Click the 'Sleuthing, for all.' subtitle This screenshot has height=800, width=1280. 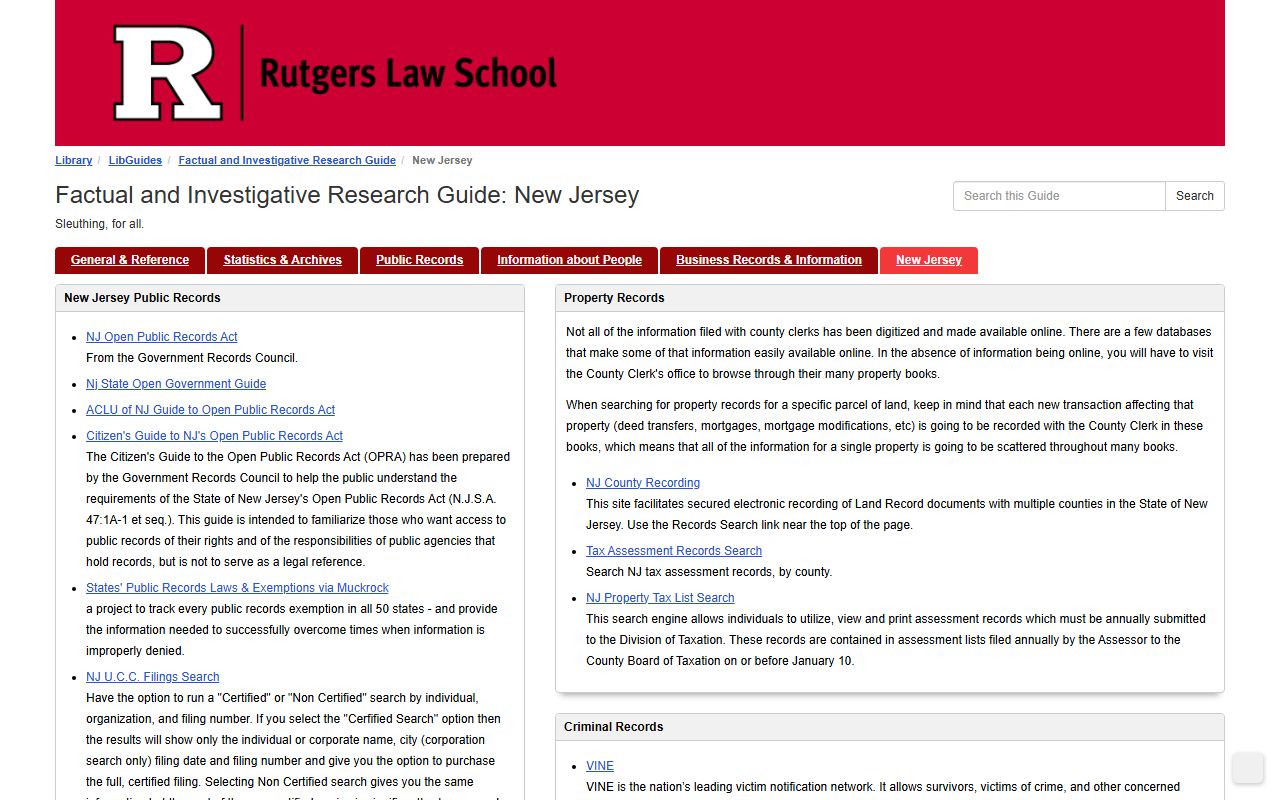tap(99, 224)
